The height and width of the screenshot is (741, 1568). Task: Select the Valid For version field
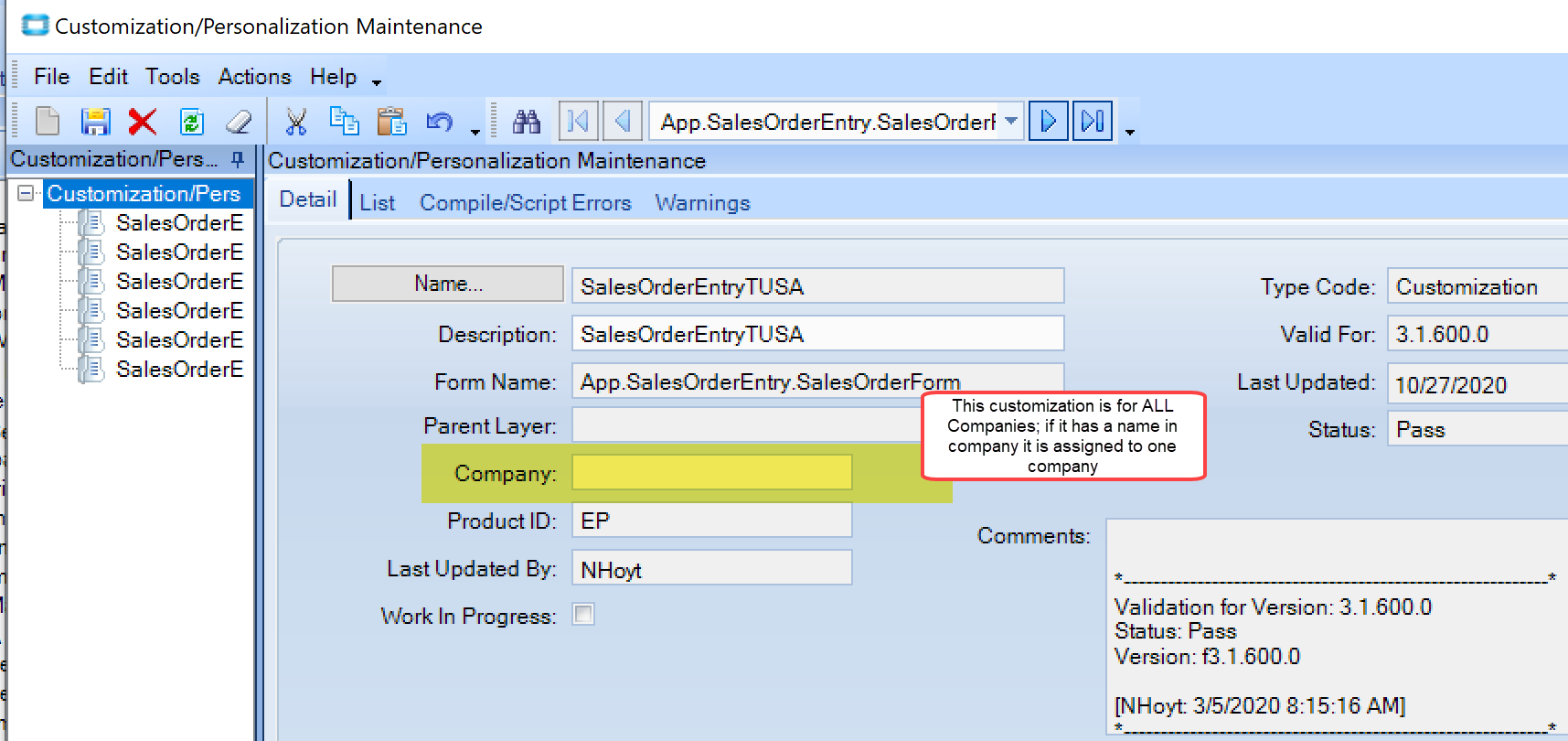(x=1477, y=333)
